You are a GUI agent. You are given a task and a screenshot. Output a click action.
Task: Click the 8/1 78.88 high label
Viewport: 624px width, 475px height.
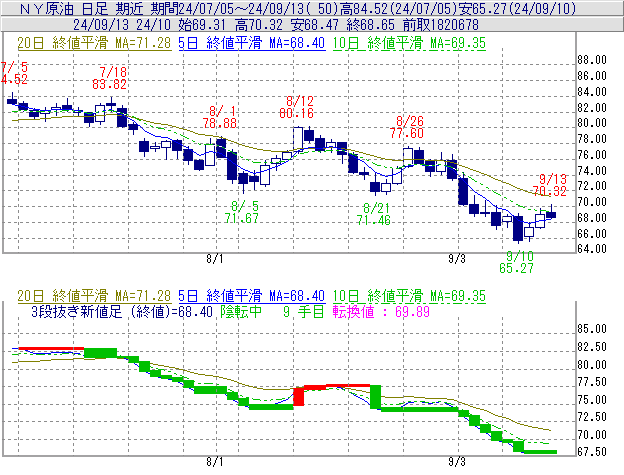tap(220, 117)
